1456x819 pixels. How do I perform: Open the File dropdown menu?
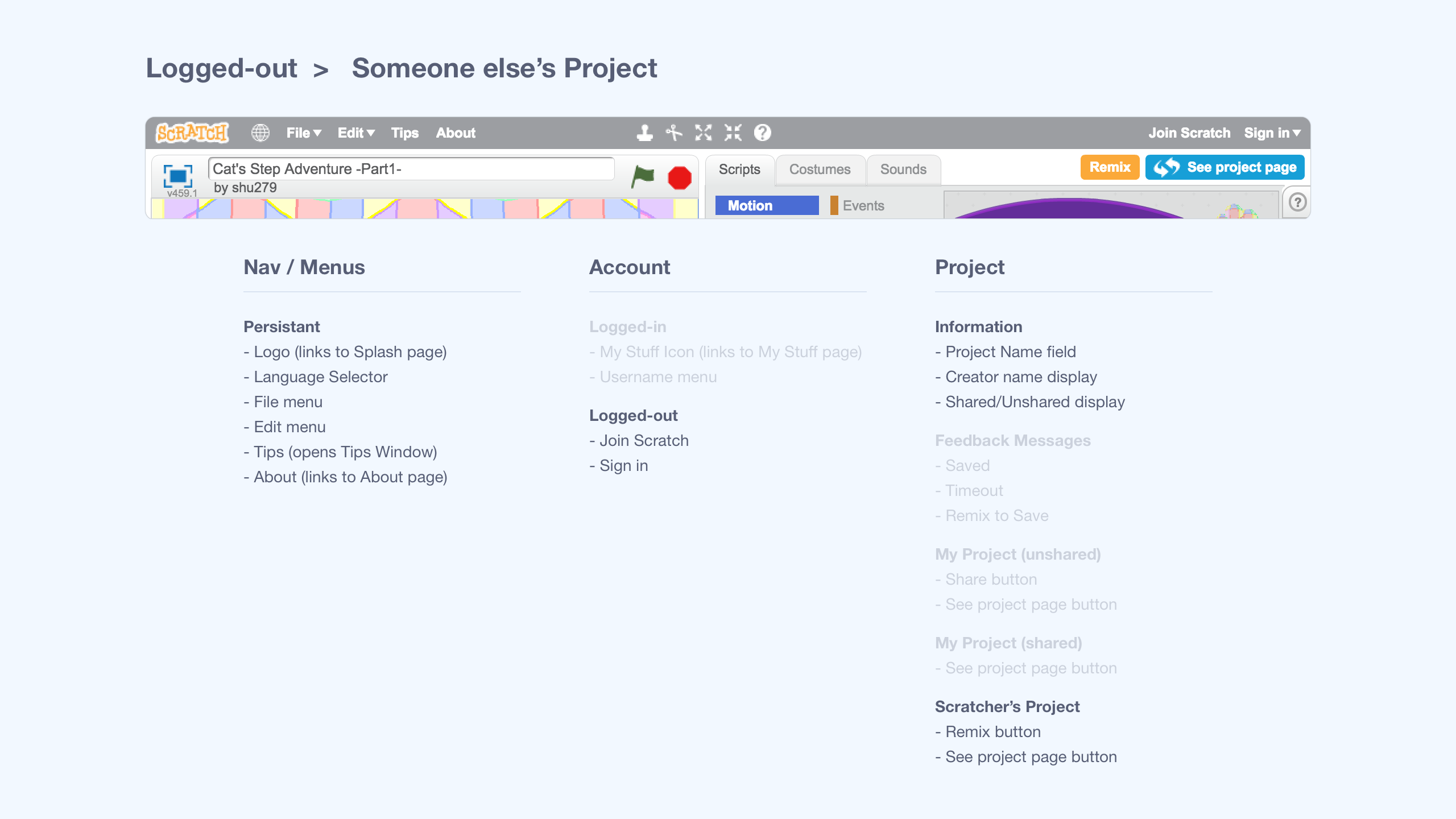coord(304,133)
